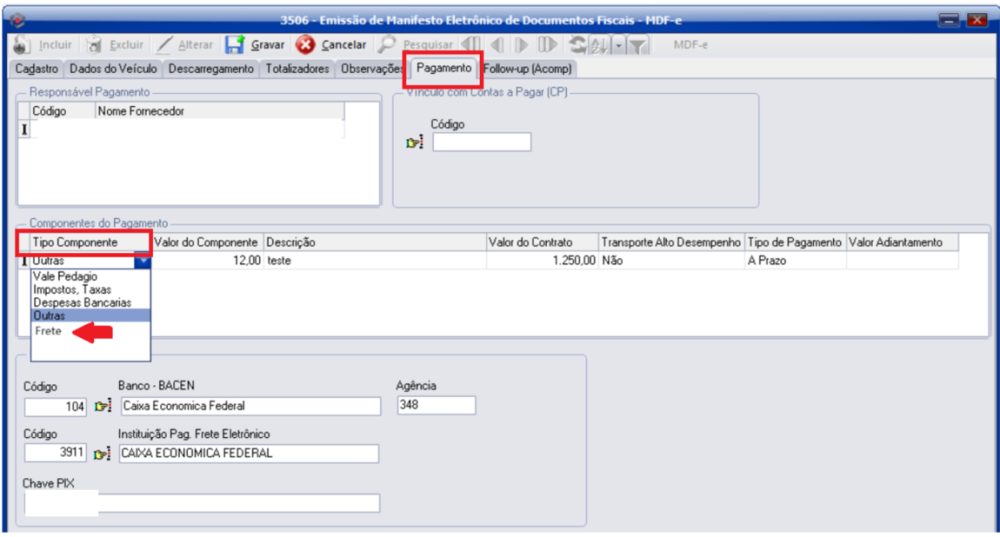The height and width of the screenshot is (537, 1000).
Task: Click the red Cancelar icon
Action: tap(305, 45)
